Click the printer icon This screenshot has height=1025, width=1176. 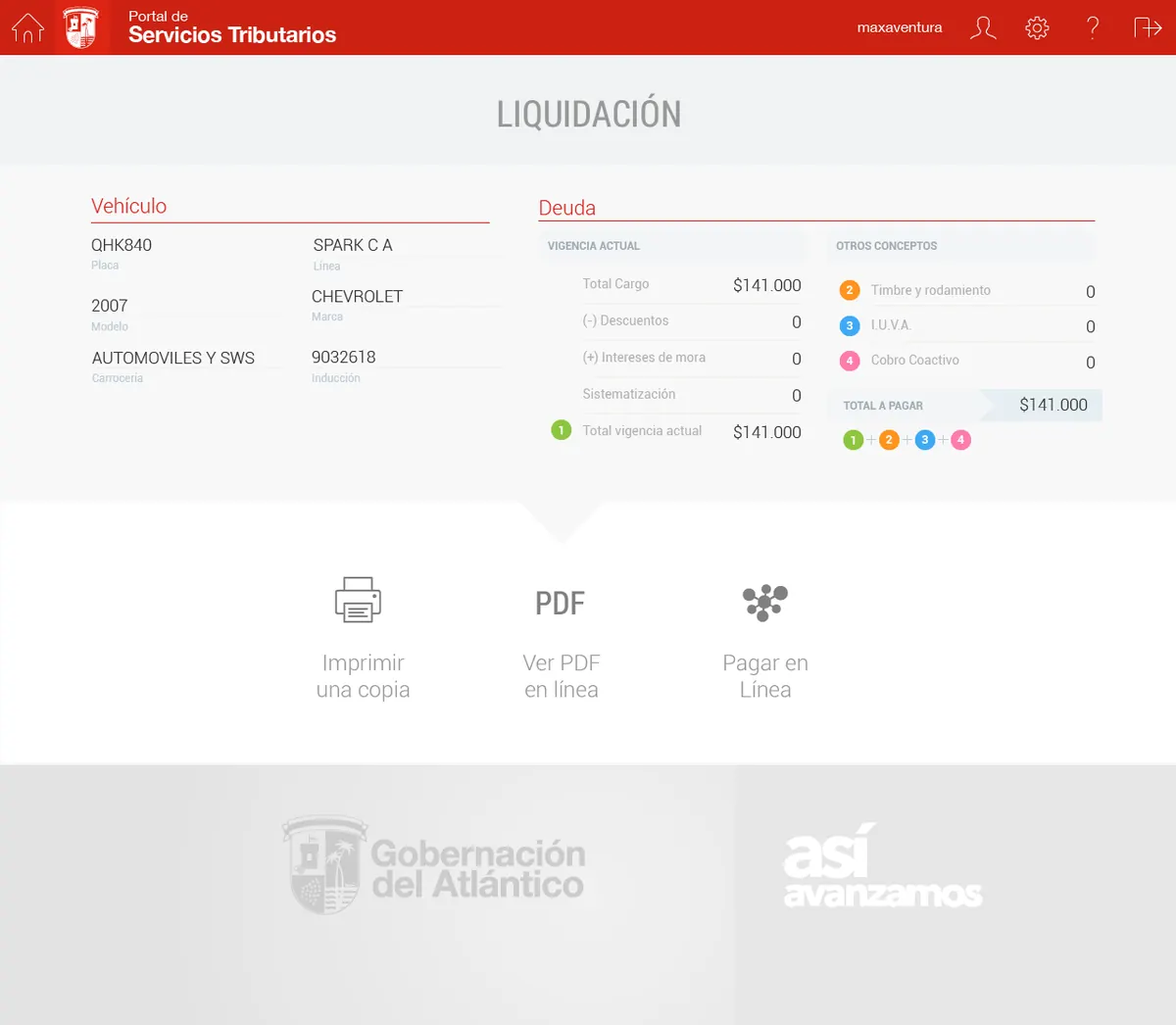pyautogui.click(x=358, y=600)
